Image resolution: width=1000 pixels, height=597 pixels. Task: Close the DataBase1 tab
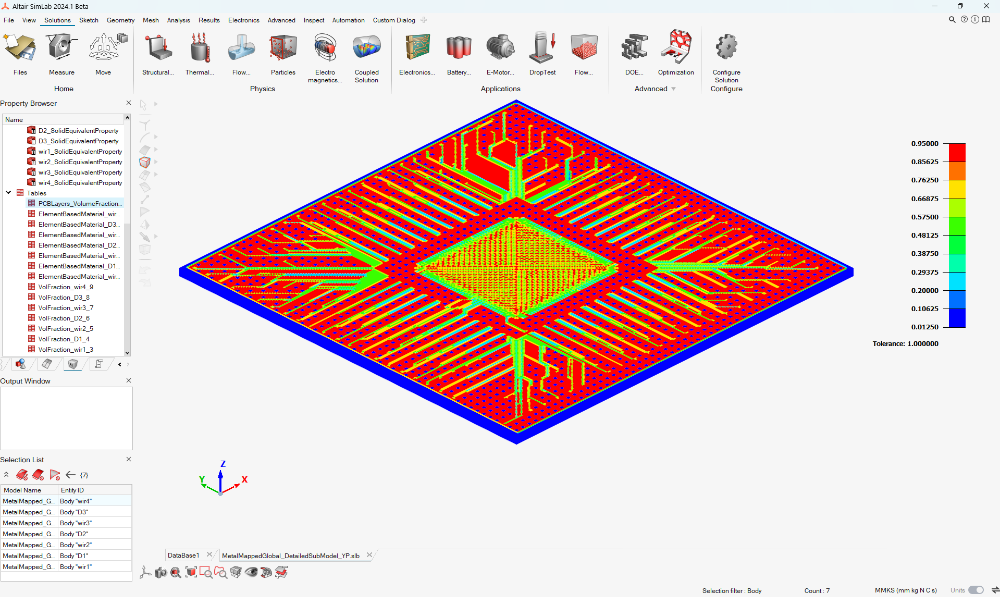click(208, 555)
